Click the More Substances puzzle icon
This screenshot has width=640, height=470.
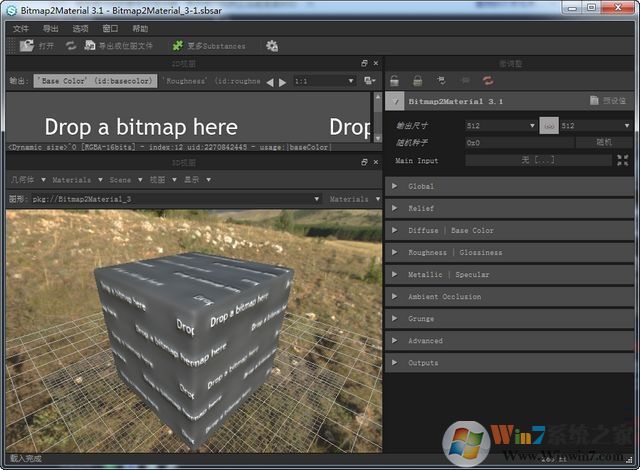pos(177,46)
